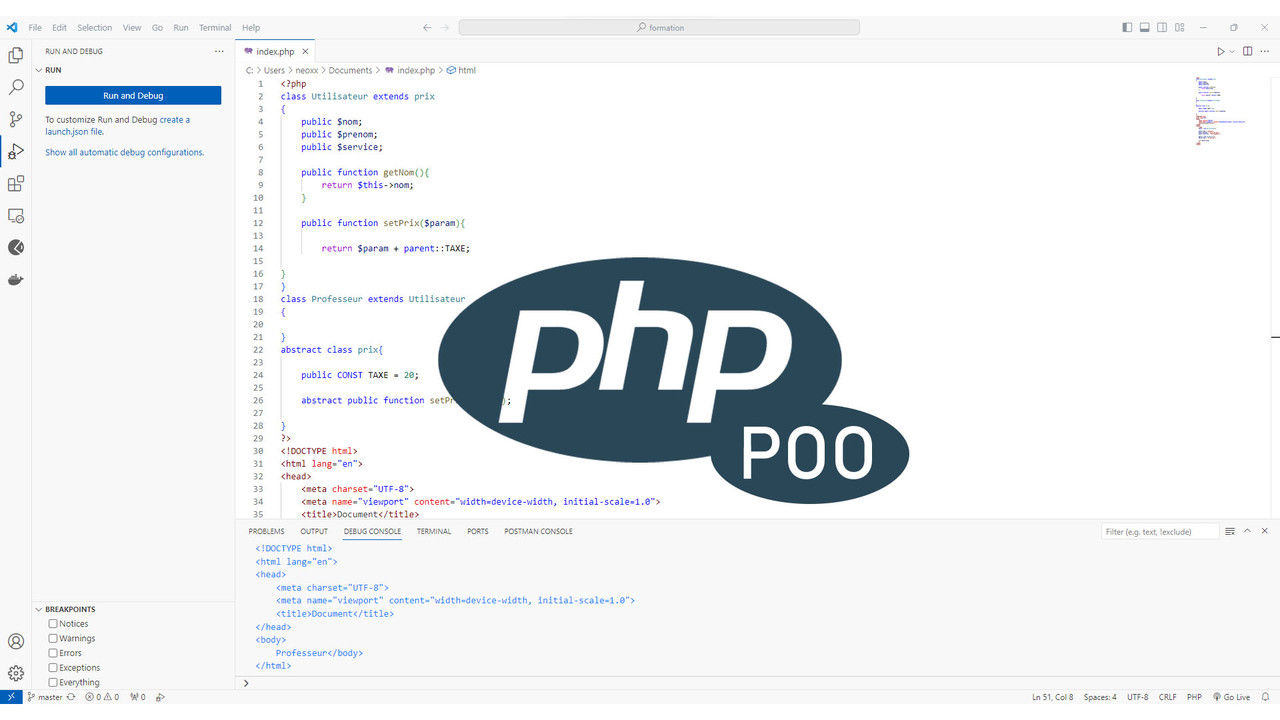Click 'Ln 51, Col 8' in status bar
Viewport: 1280px width, 720px height.
1053,697
